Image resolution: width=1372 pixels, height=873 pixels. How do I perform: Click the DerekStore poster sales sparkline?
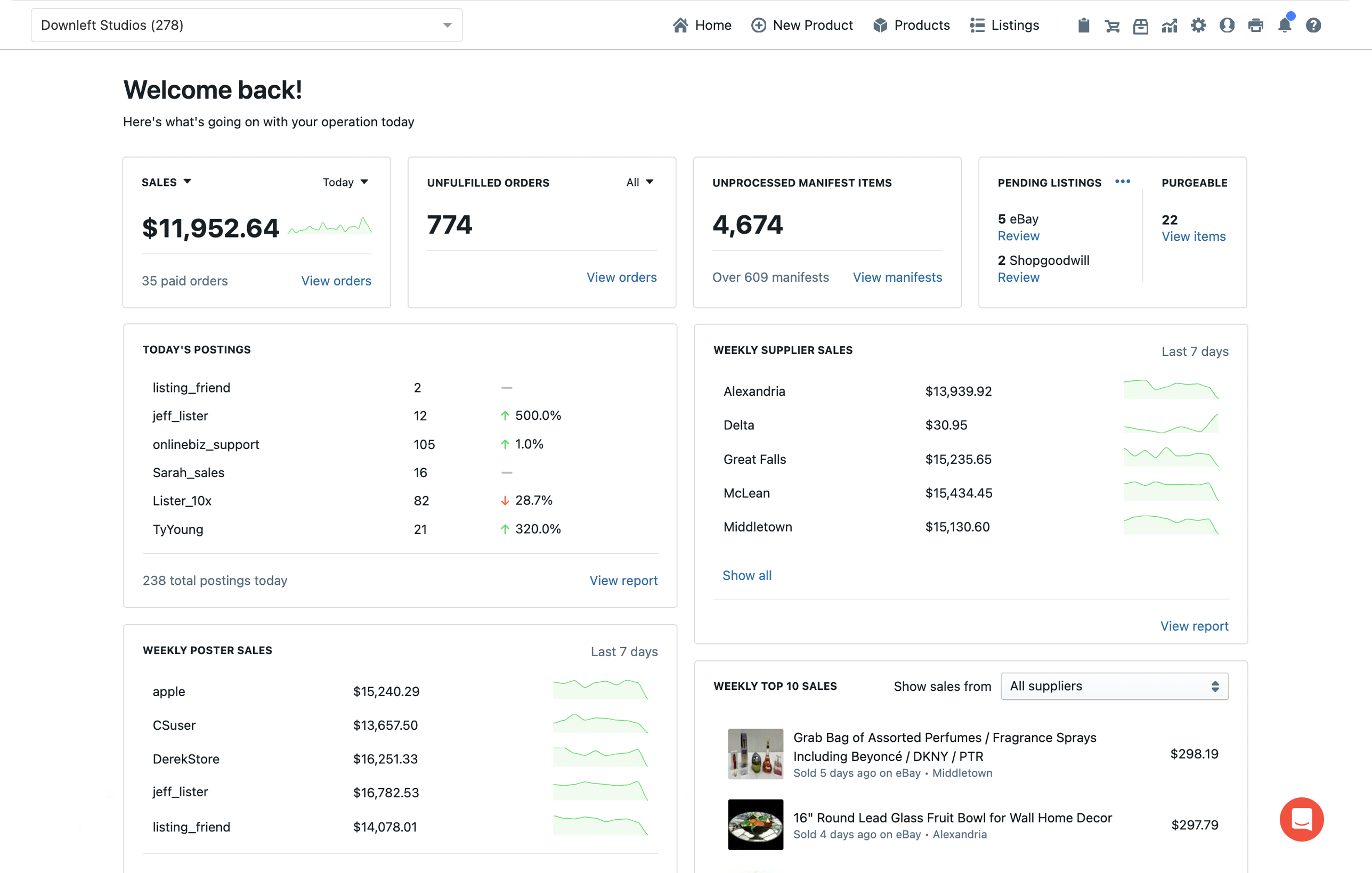tap(600, 757)
